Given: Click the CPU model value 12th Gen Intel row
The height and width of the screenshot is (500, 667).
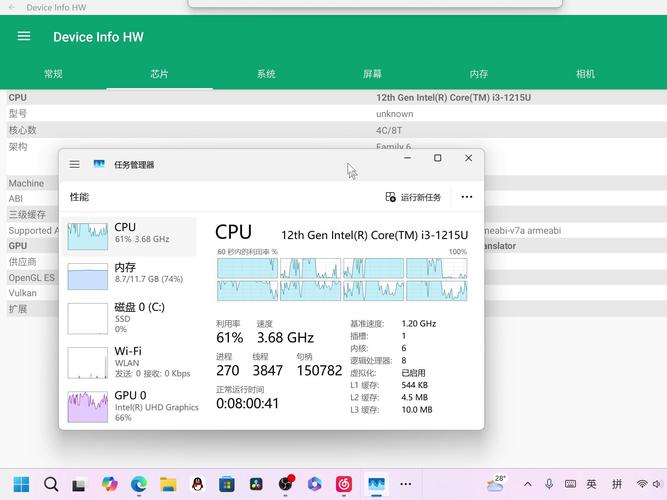Looking at the screenshot, I should pos(453,97).
